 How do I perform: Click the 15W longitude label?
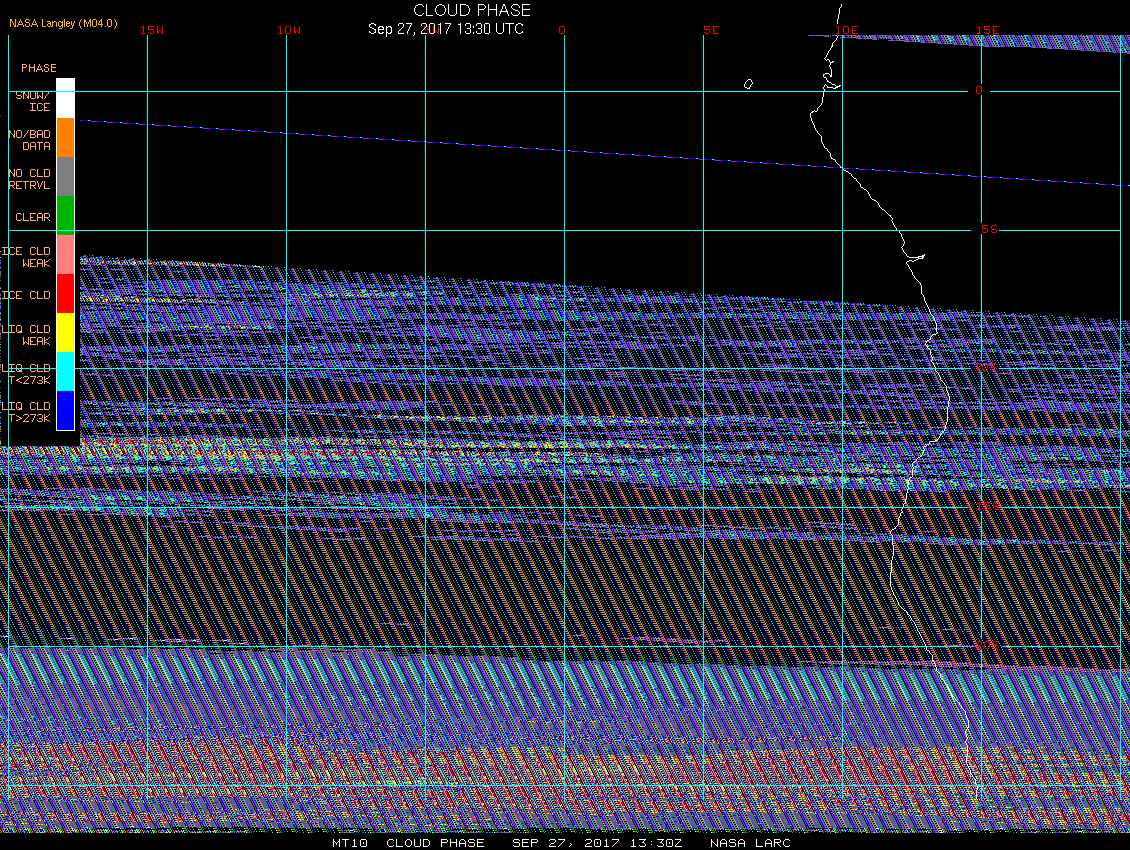[152, 30]
